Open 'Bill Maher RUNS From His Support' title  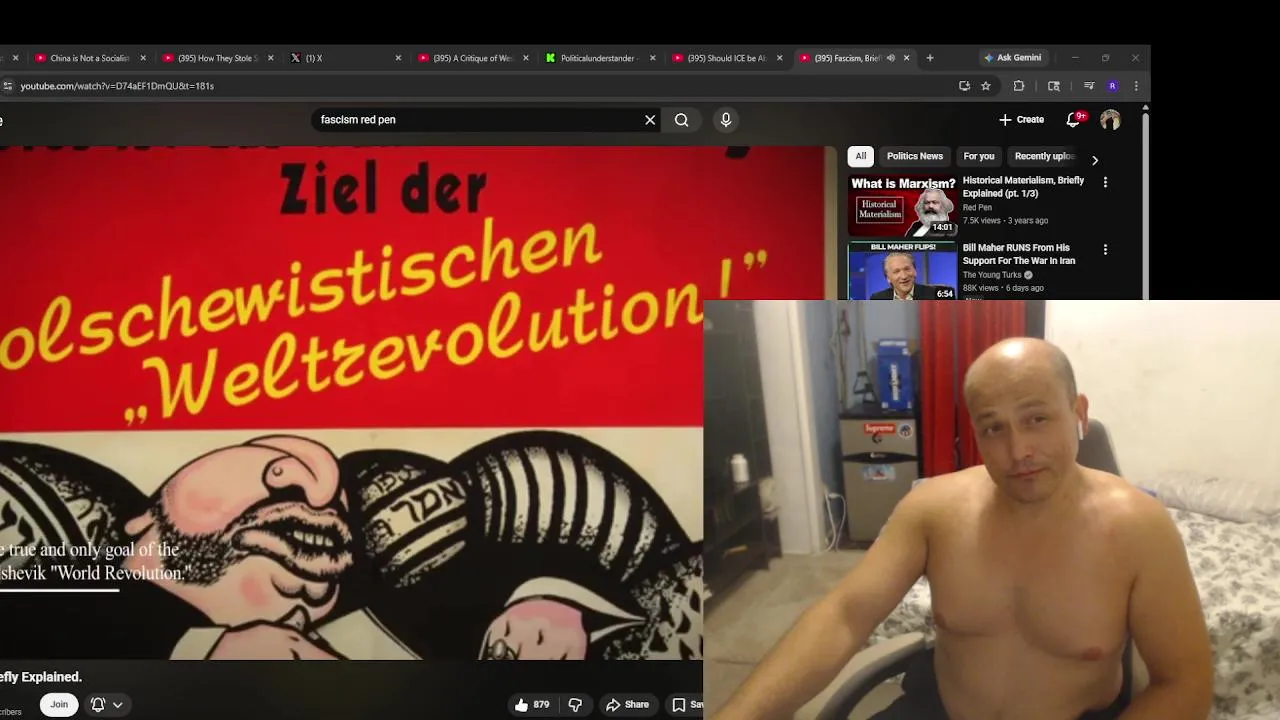click(1019, 254)
